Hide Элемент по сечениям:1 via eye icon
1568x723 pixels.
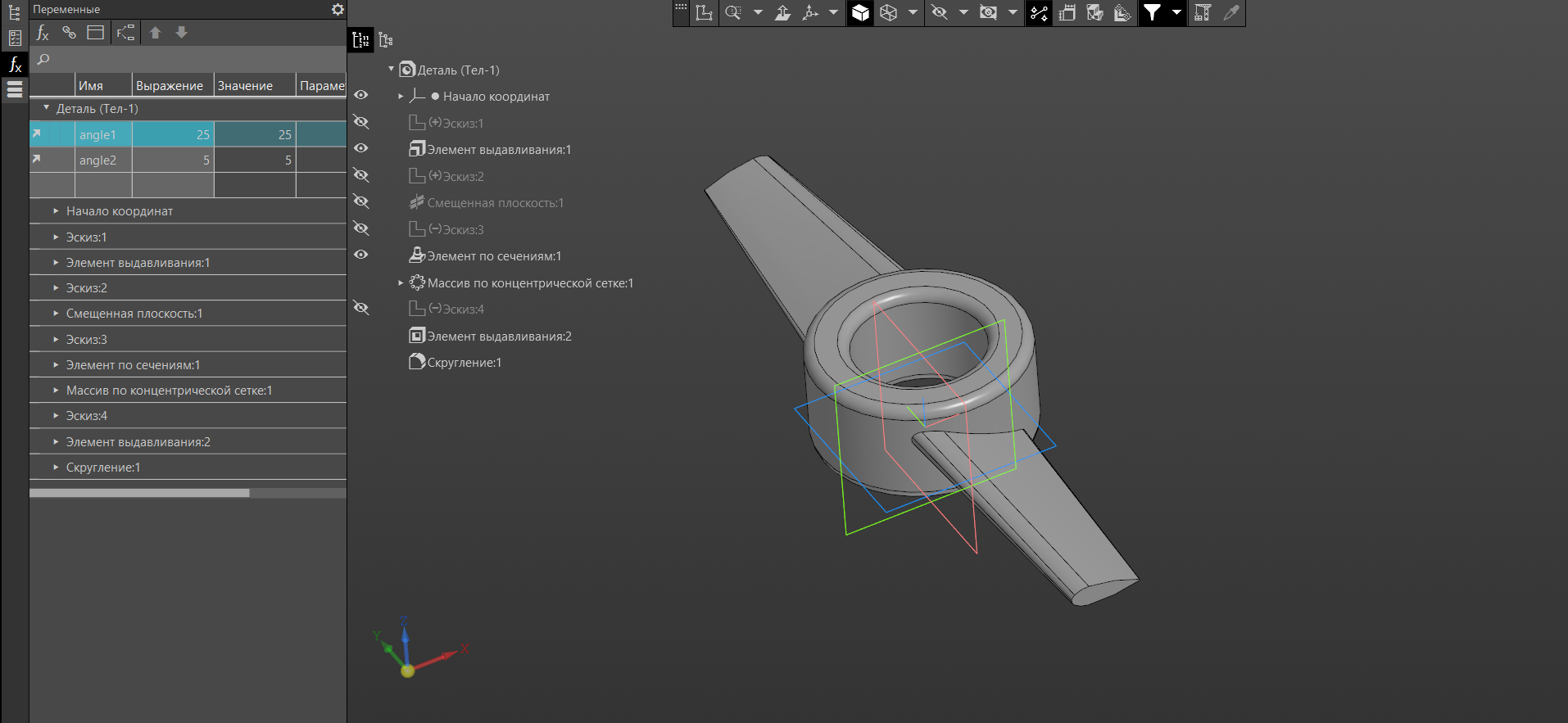click(360, 255)
